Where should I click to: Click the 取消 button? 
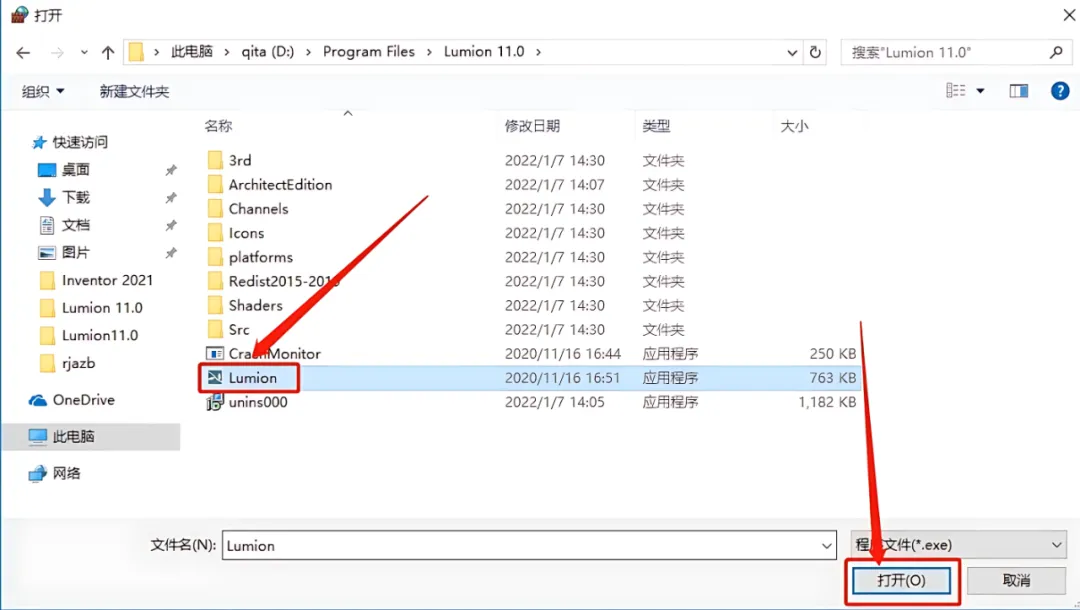pyautogui.click(x=1017, y=580)
